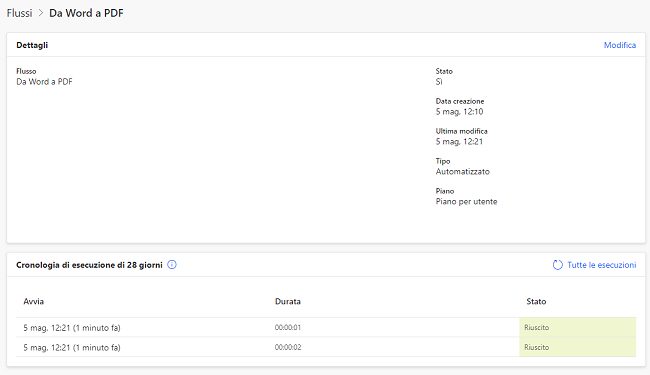Select the Avvia column header

34,301
